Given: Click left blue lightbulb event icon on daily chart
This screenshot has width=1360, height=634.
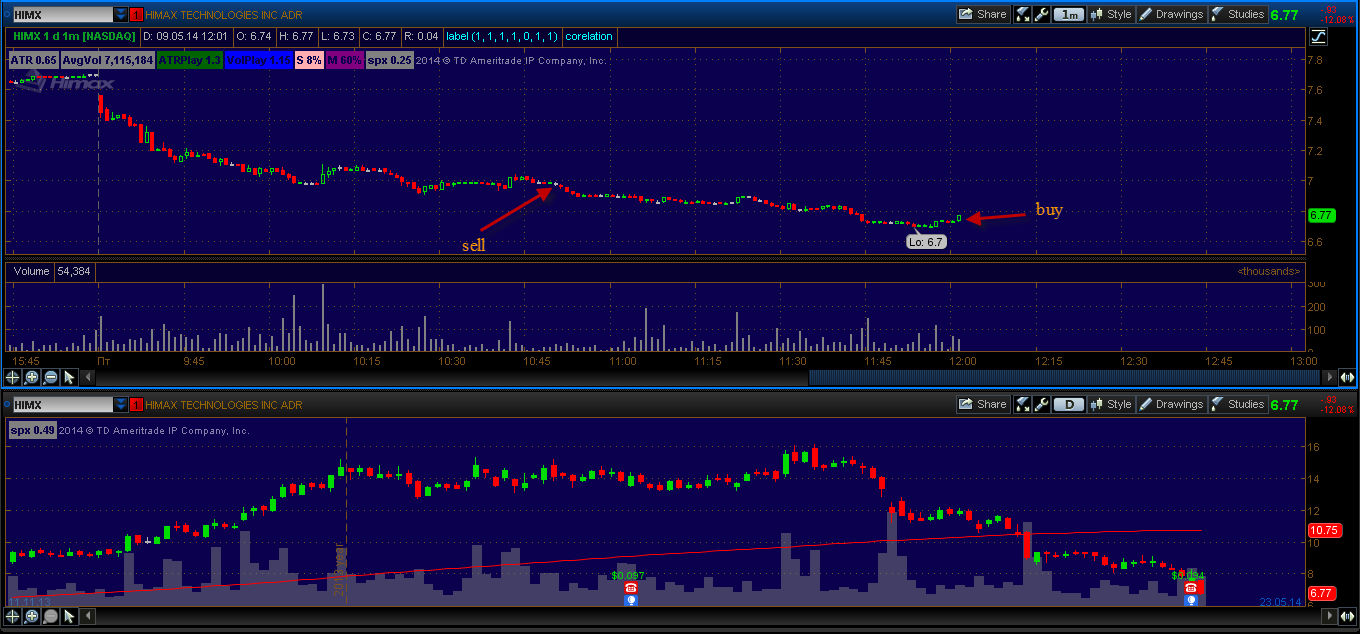Looking at the screenshot, I should [x=630, y=601].
